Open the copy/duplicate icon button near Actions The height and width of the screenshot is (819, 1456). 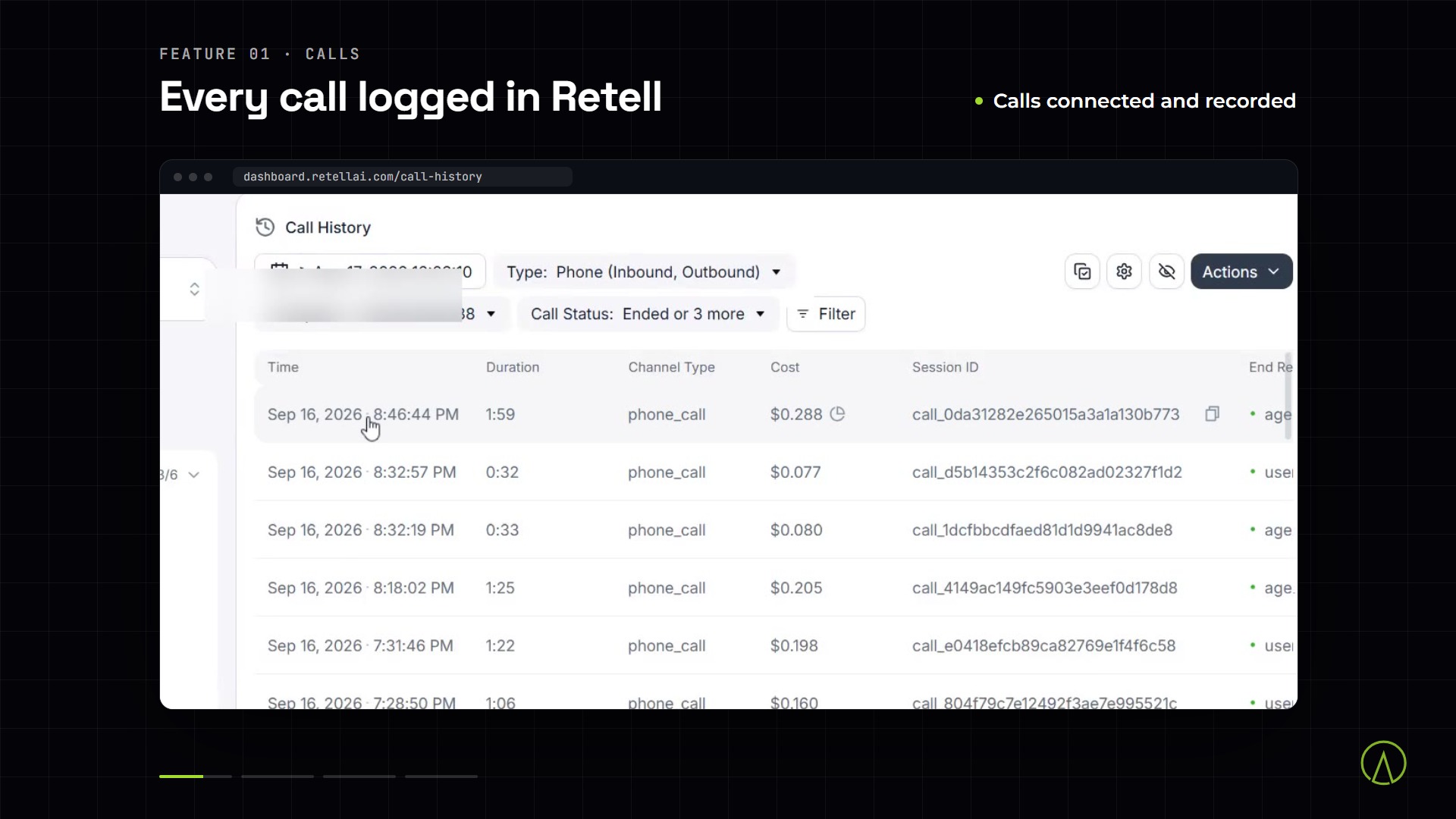click(1082, 271)
